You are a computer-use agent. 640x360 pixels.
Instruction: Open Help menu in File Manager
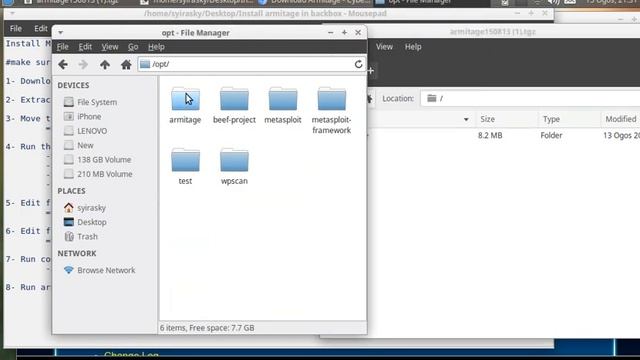(156, 47)
